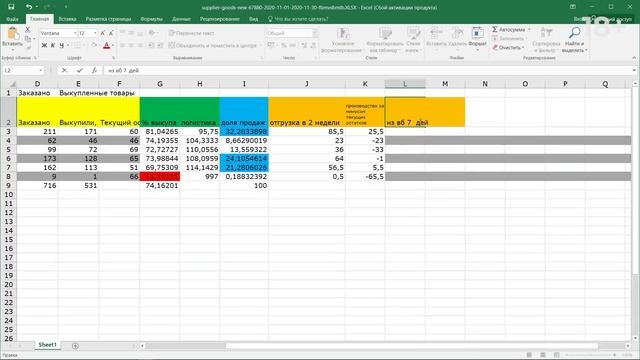Toggle Merge and Center (Объединить и поместить)
640x360 pixels.
point(213,45)
